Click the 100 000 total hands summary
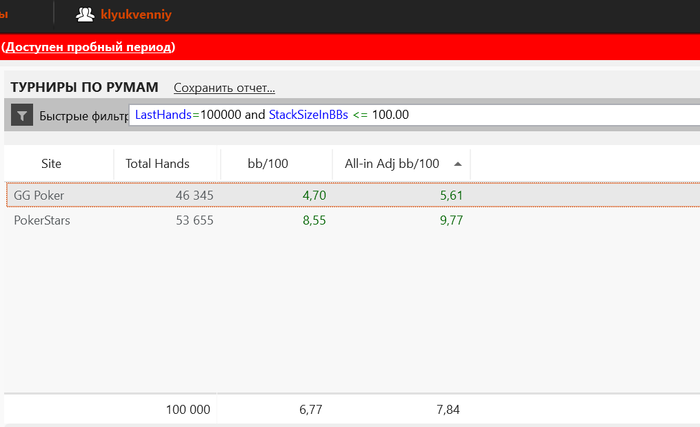The width and height of the screenshot is (700, 427). click(x=188, y=410)
